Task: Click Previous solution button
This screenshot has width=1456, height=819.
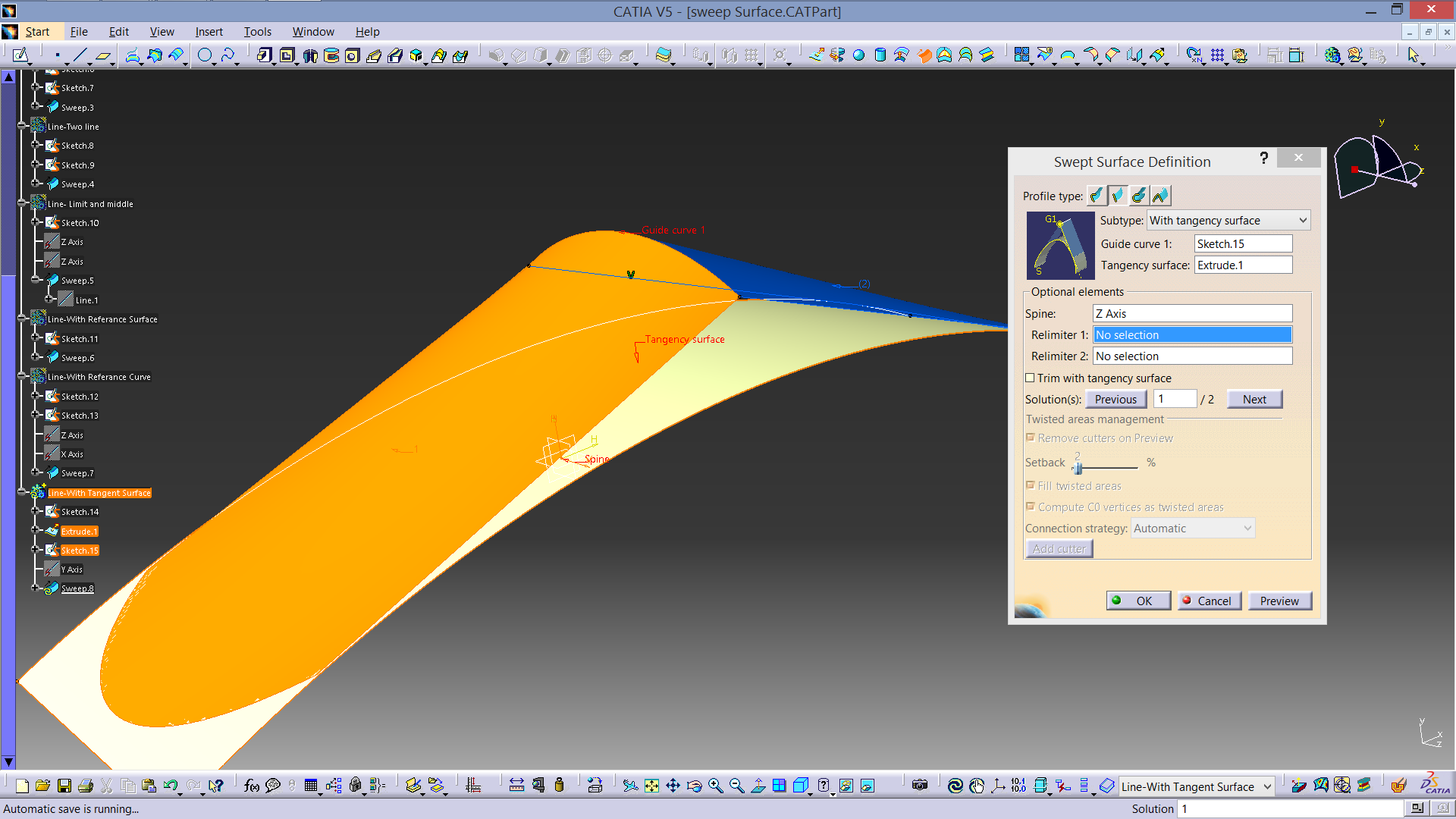Action: (x=1116, y=399)
